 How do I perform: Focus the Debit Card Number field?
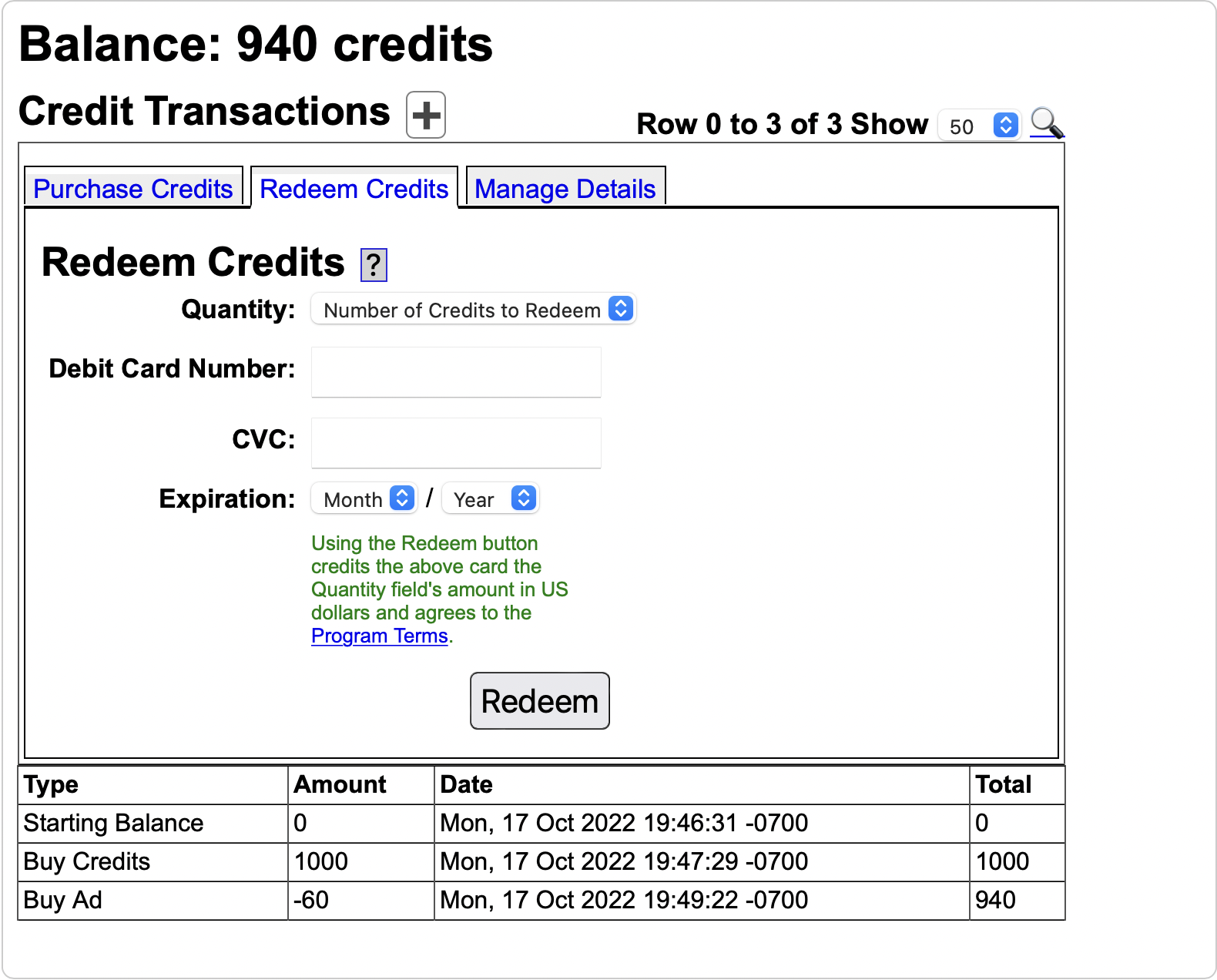tap(456, 372)
